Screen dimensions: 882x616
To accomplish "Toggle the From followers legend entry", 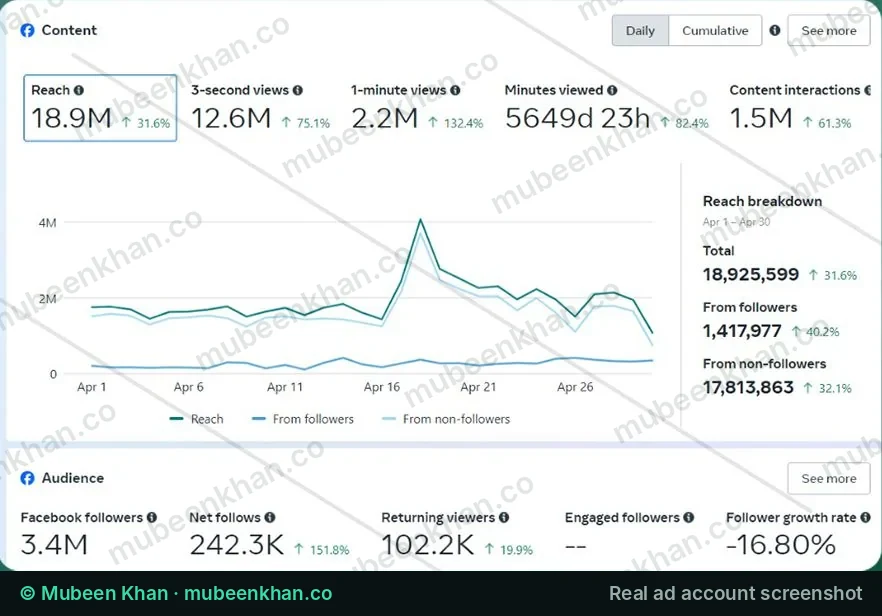I will coord(303,419).
